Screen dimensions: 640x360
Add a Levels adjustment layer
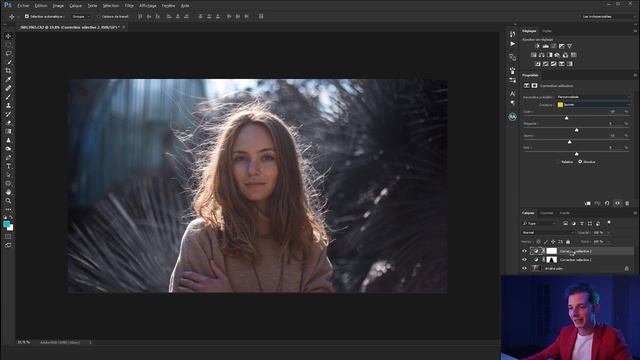[x=545, y=46]
